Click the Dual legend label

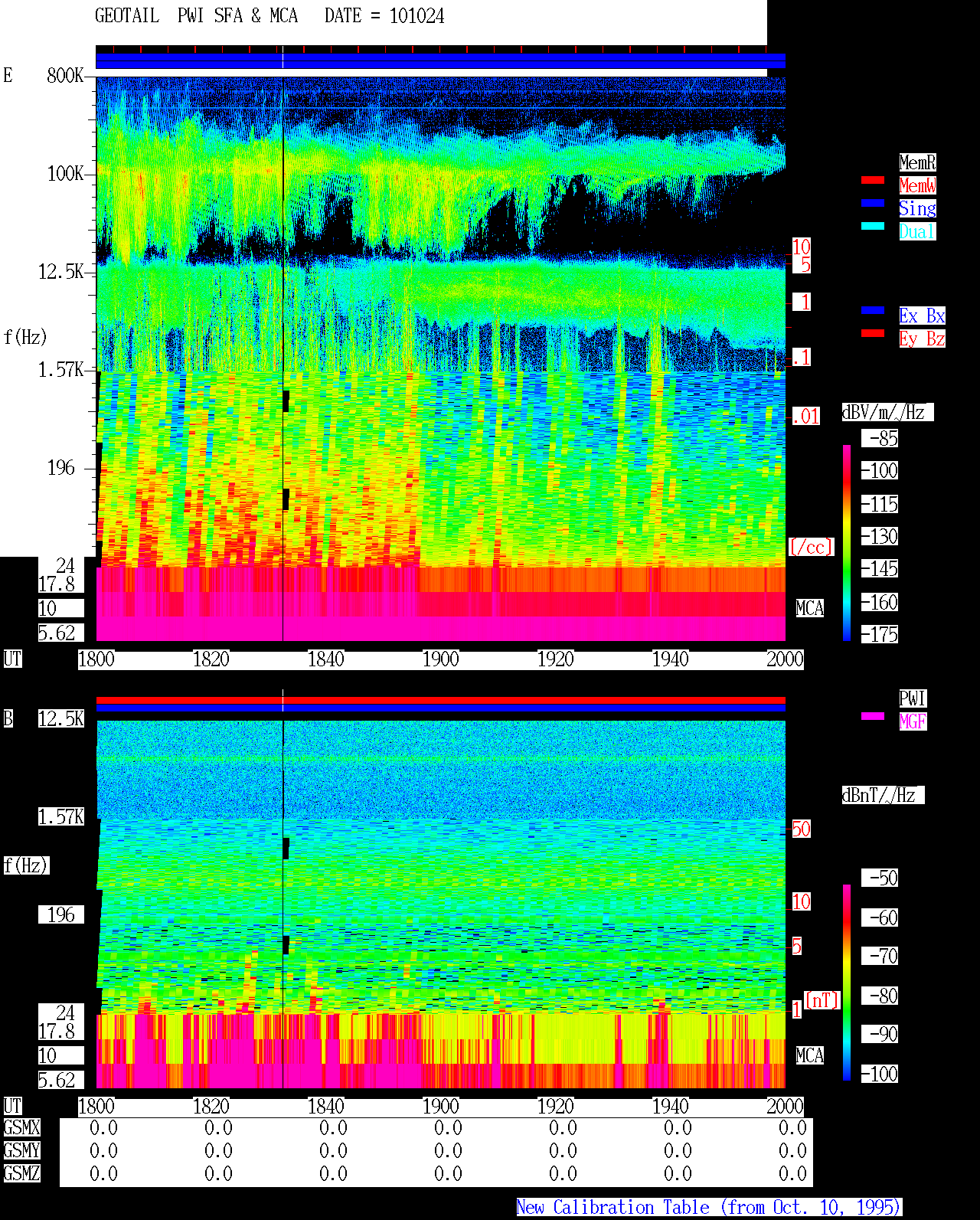(917, 231)
